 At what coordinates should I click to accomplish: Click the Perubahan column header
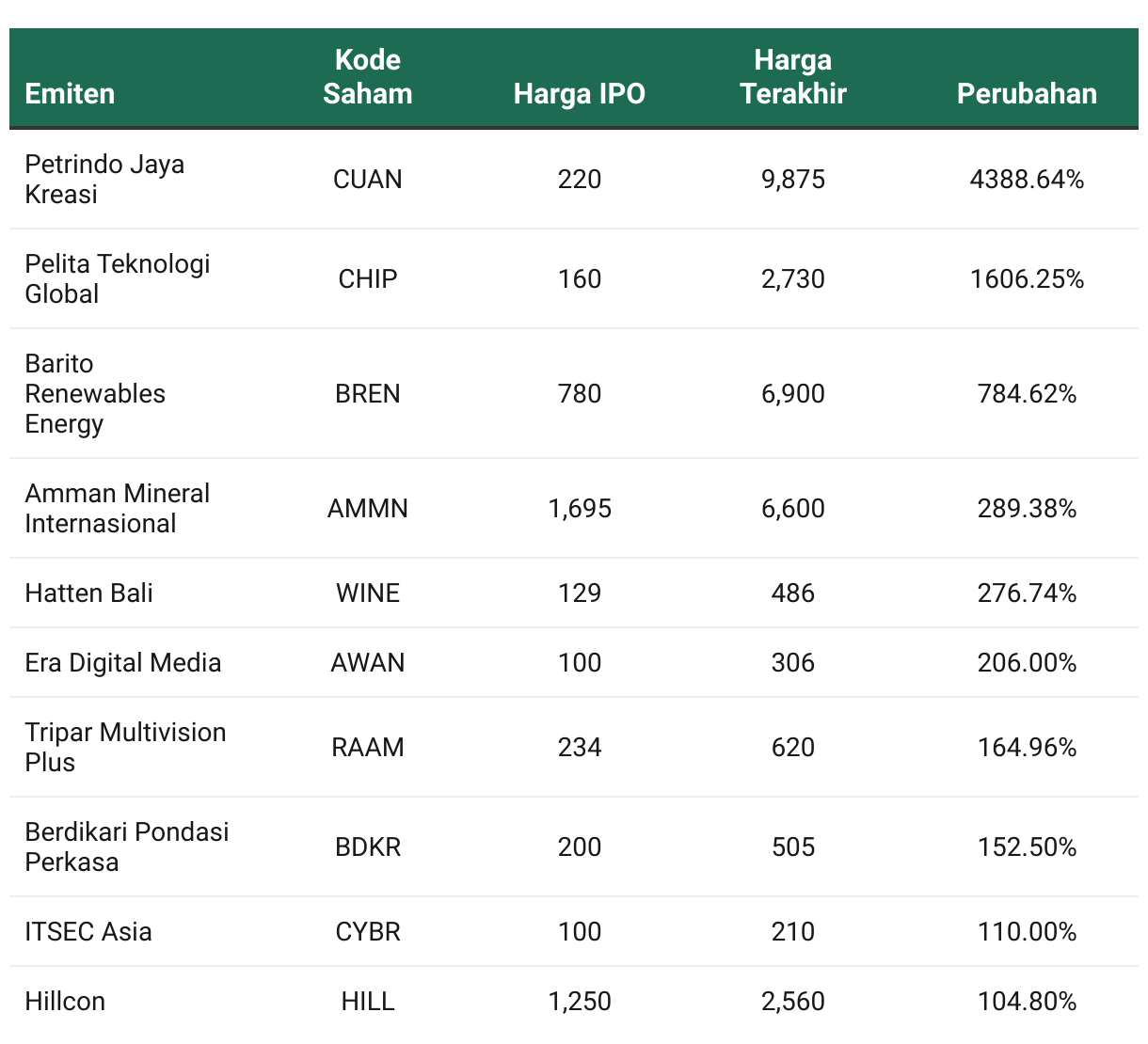point(1027,93)
